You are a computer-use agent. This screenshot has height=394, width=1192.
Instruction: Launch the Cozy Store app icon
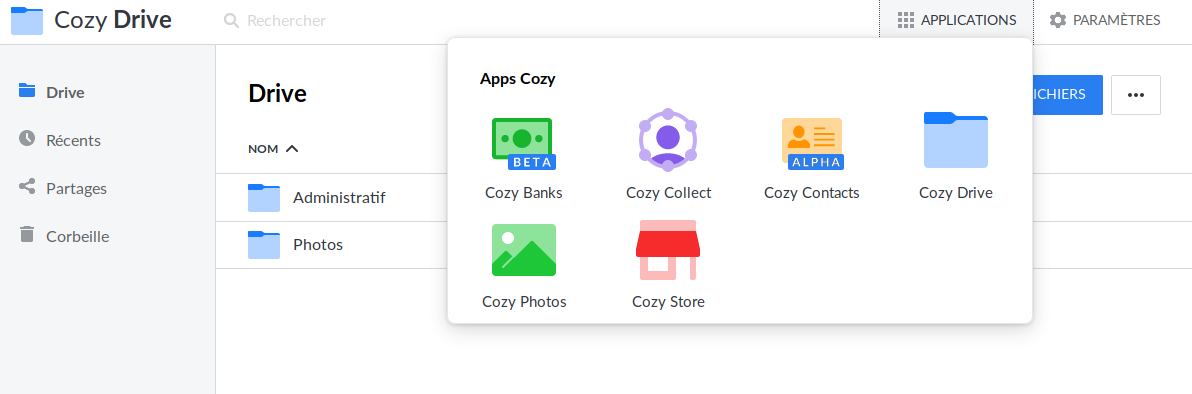pos(667,250)
